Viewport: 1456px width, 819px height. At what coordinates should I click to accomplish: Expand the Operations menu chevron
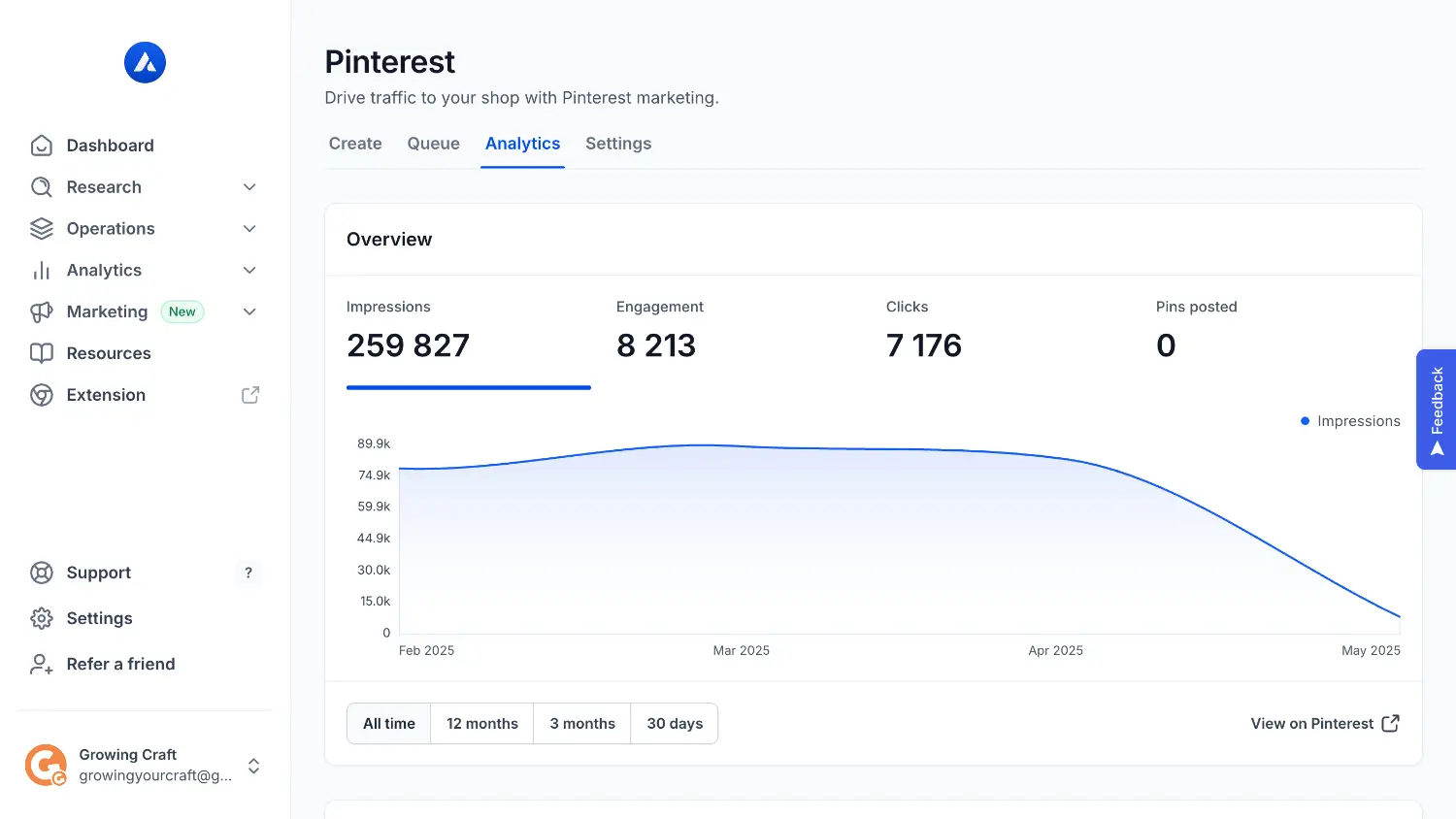pyautogui.click(x=249, y=229)
